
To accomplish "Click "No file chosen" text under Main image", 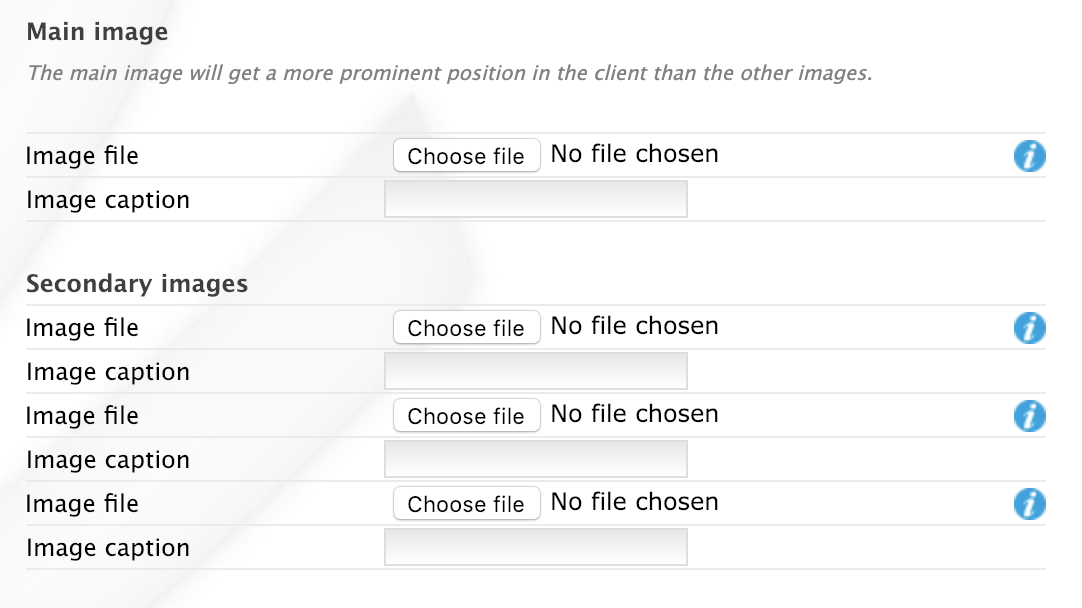I will point(634,154).
